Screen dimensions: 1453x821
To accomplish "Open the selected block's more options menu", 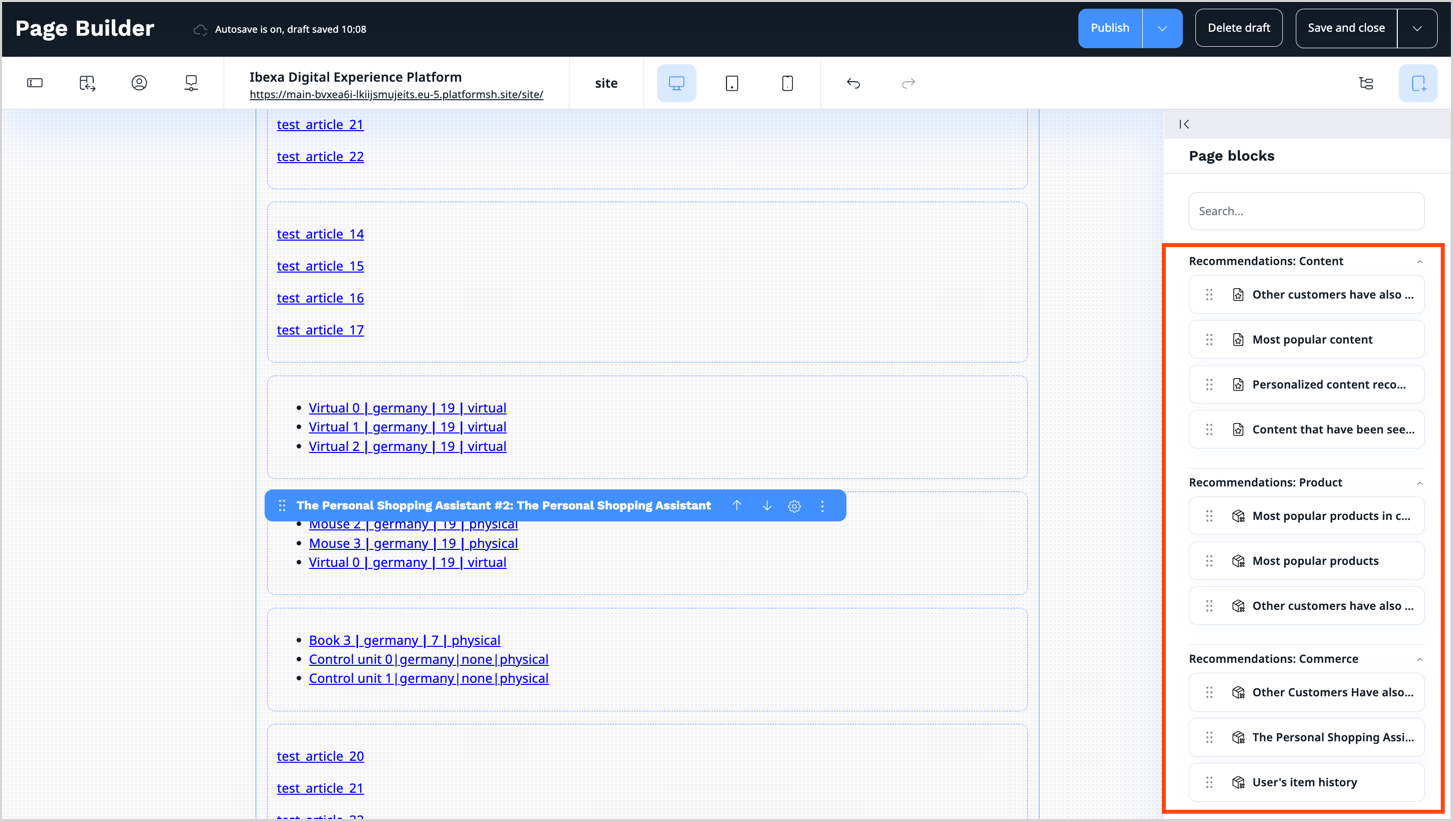I will pos(823,506).
